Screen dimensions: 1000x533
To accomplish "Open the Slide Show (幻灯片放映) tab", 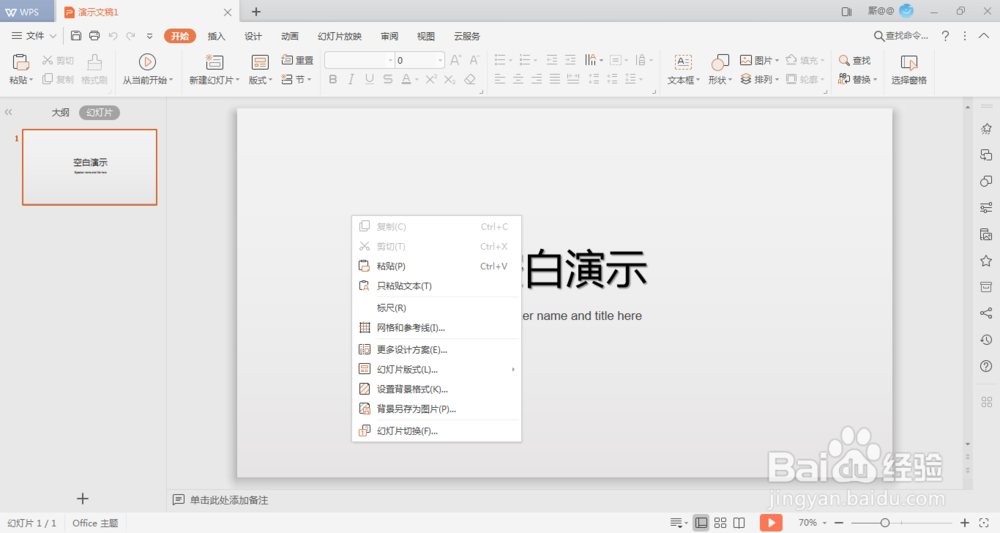I will point(339,36).
